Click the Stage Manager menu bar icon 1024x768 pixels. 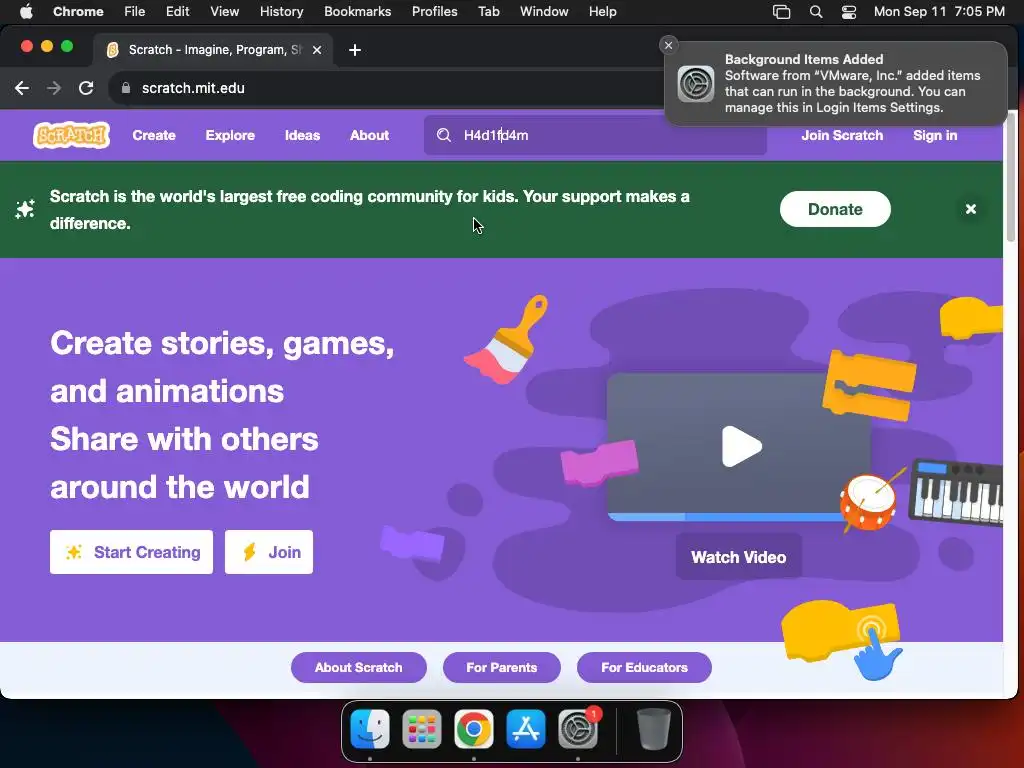782,12
